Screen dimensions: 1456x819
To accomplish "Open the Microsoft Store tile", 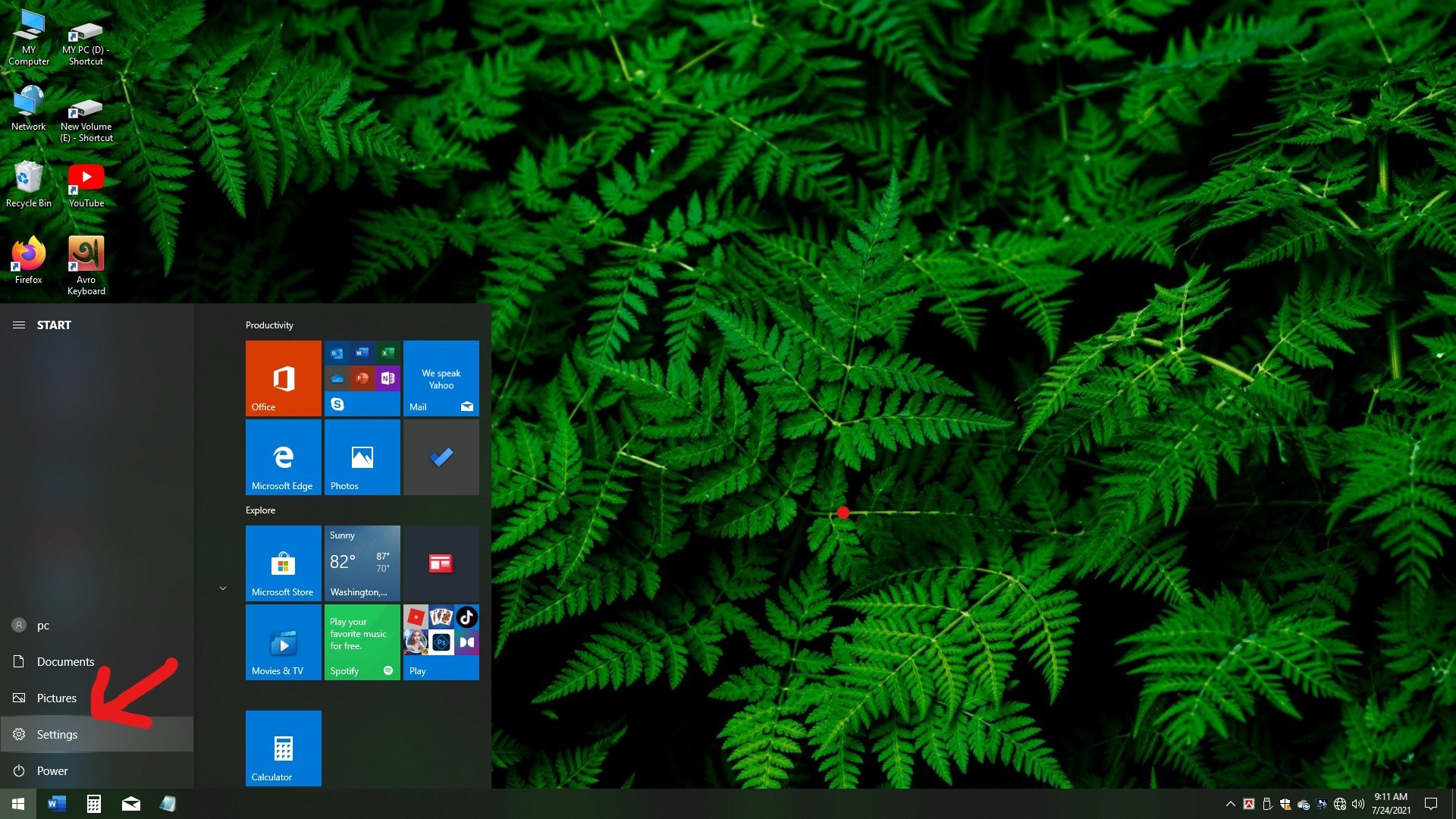I will click(x=283, y=563).
